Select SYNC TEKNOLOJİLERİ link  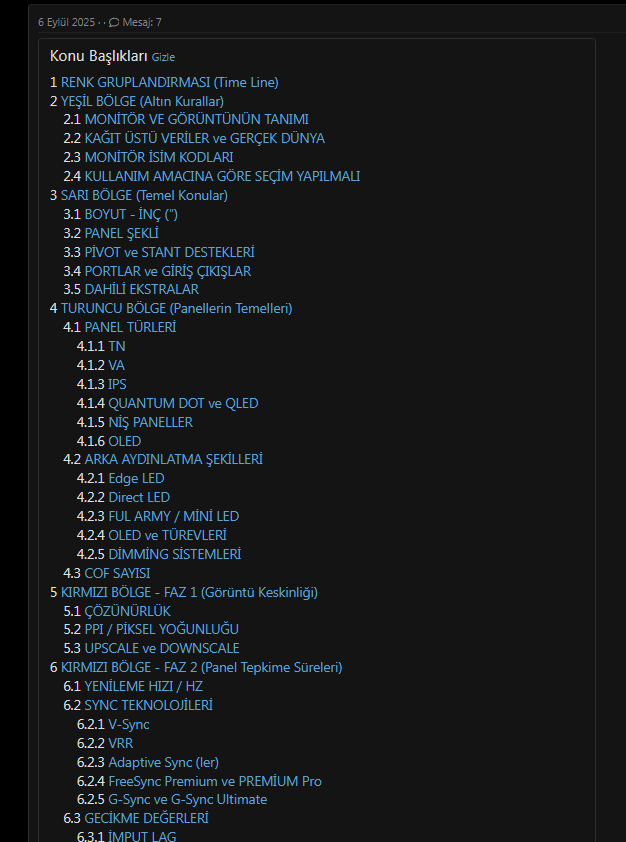[149, 705]
